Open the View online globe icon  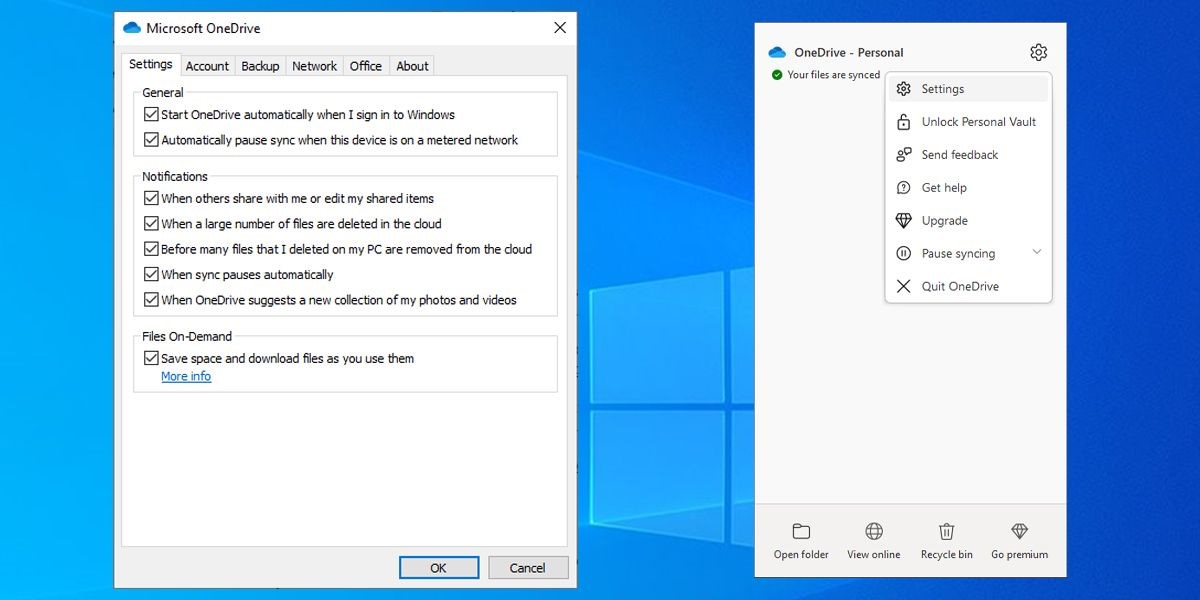(x=873, y=532)
